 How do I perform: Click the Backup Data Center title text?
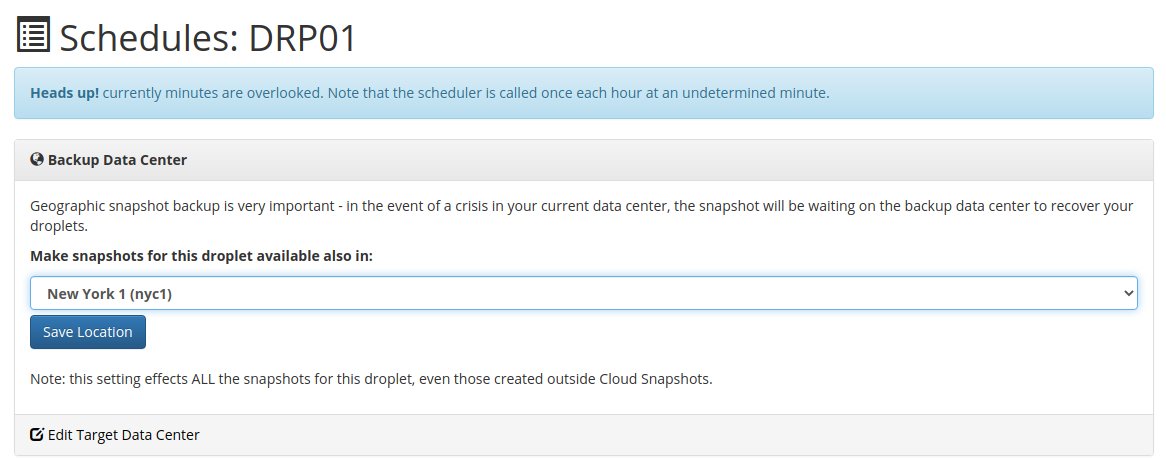(117, 160)
